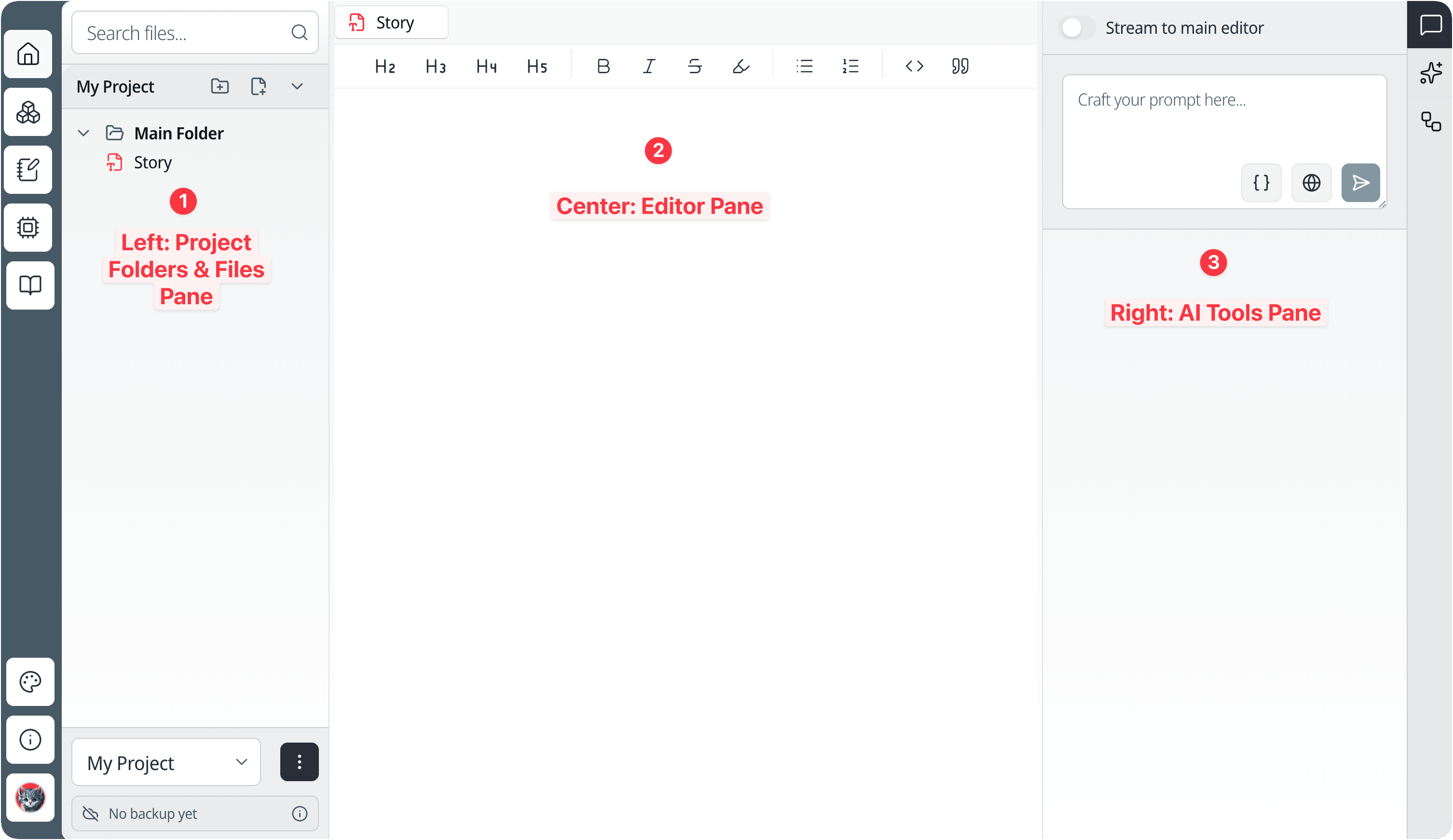Click the new folder icon beside My Project
The height and width of the screenshot is (840, 1453).
tap(219, 86)
